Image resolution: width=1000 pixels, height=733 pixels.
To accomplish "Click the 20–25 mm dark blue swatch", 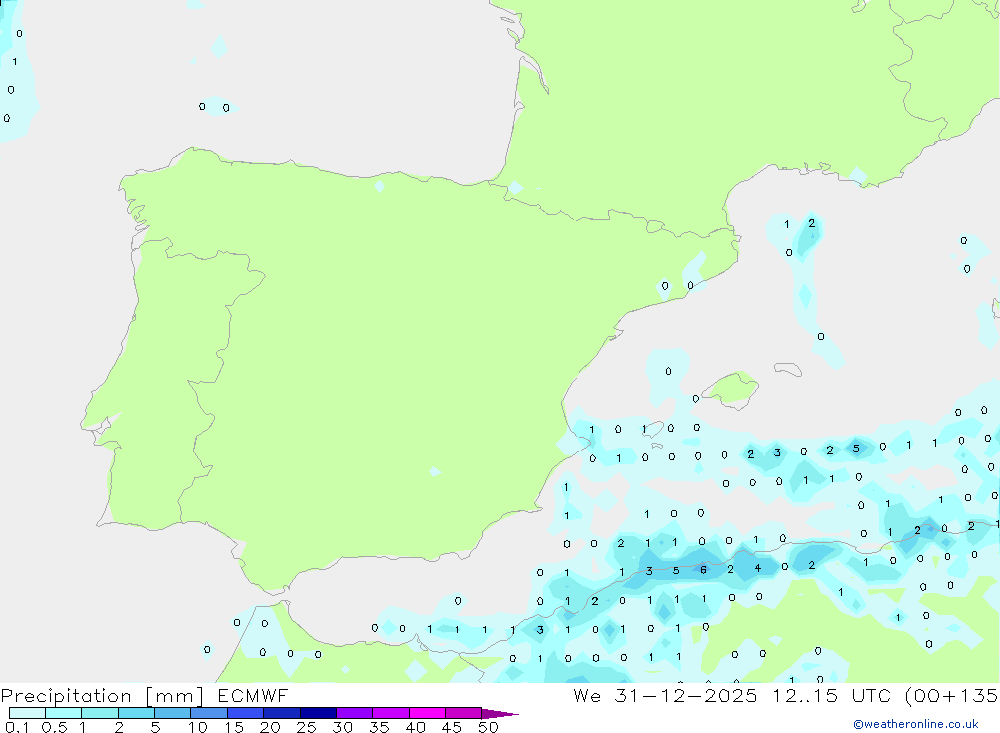I will (282, 713).
